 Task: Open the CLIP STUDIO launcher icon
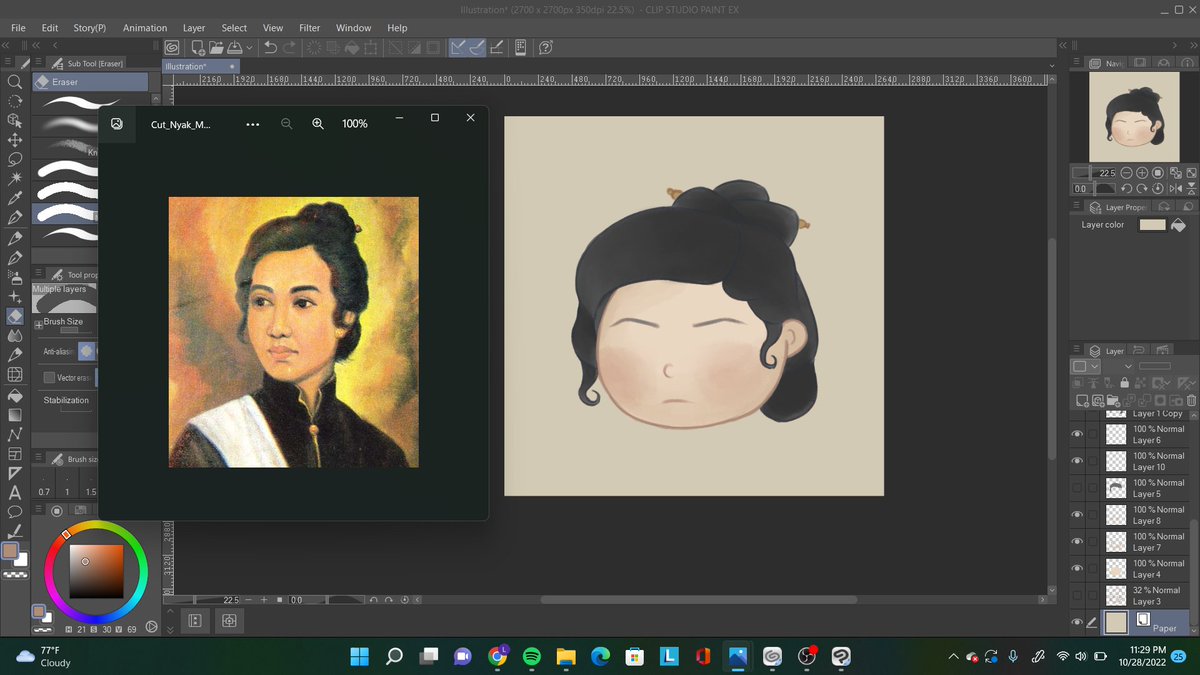tap(172, 47)
